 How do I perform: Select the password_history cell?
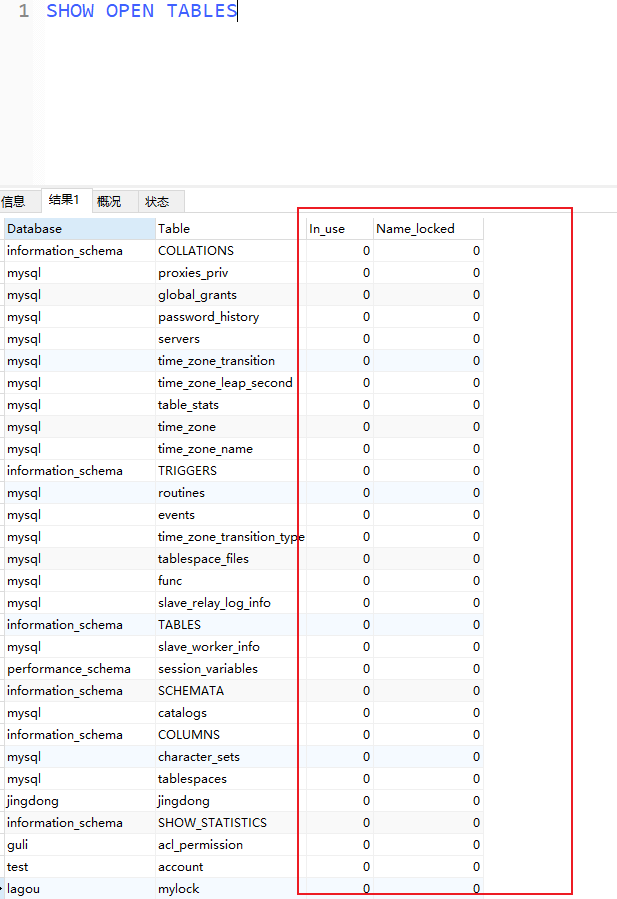231,316
